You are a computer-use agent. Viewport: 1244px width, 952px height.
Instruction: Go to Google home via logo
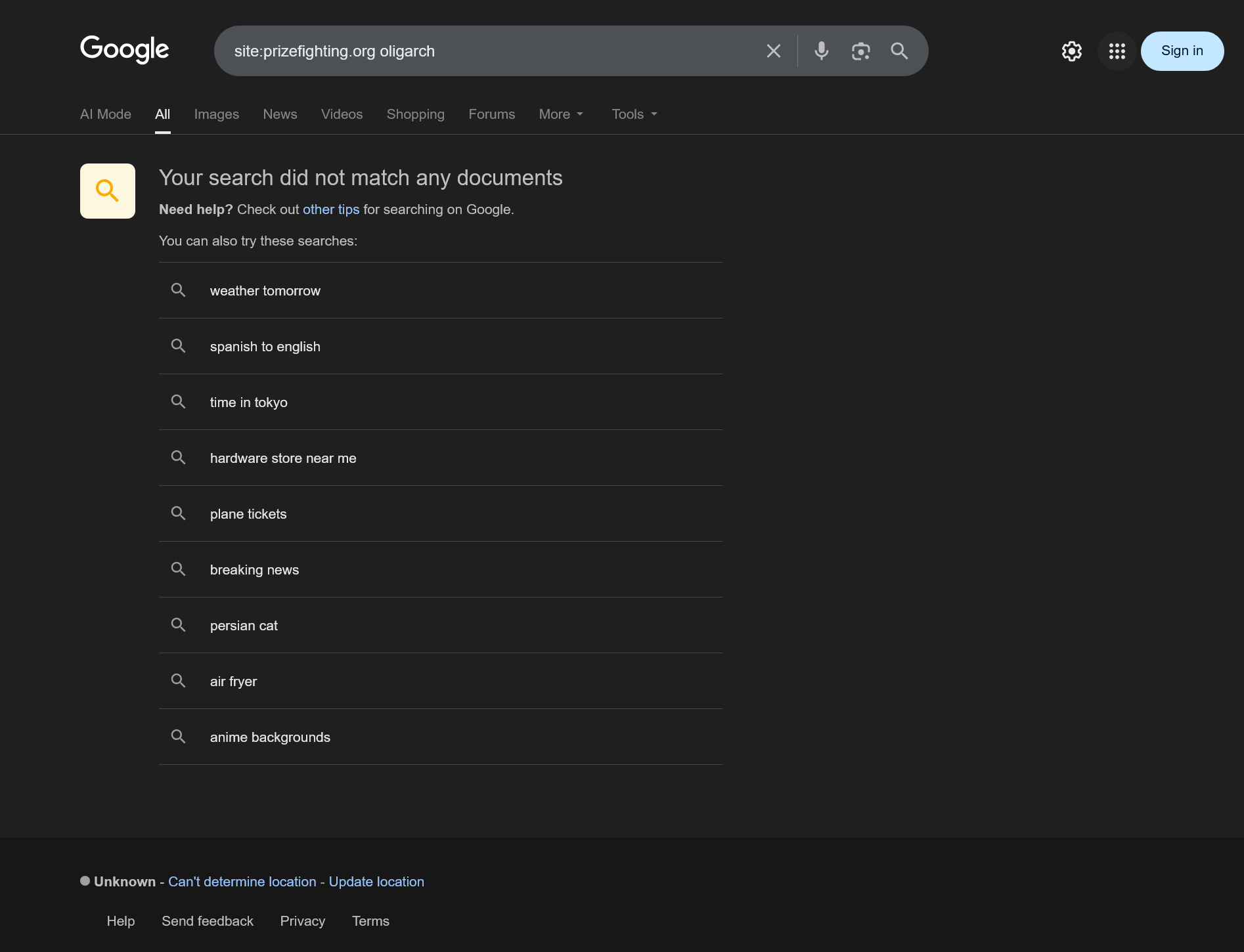click(x=125, y=50)
